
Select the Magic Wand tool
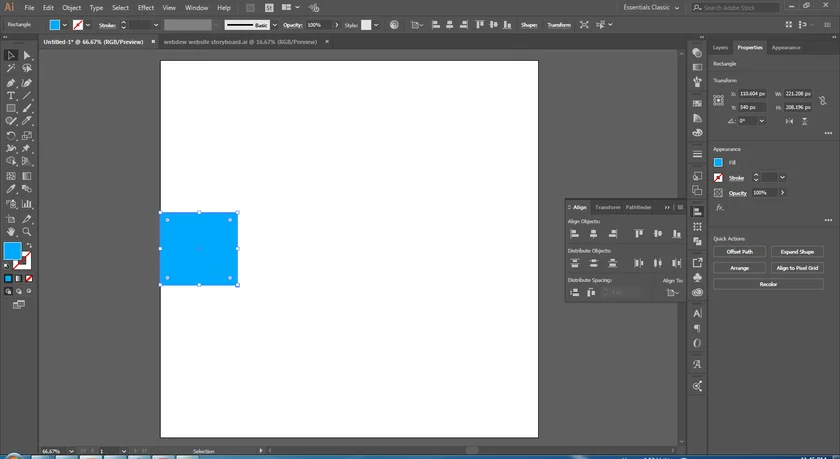11,69
